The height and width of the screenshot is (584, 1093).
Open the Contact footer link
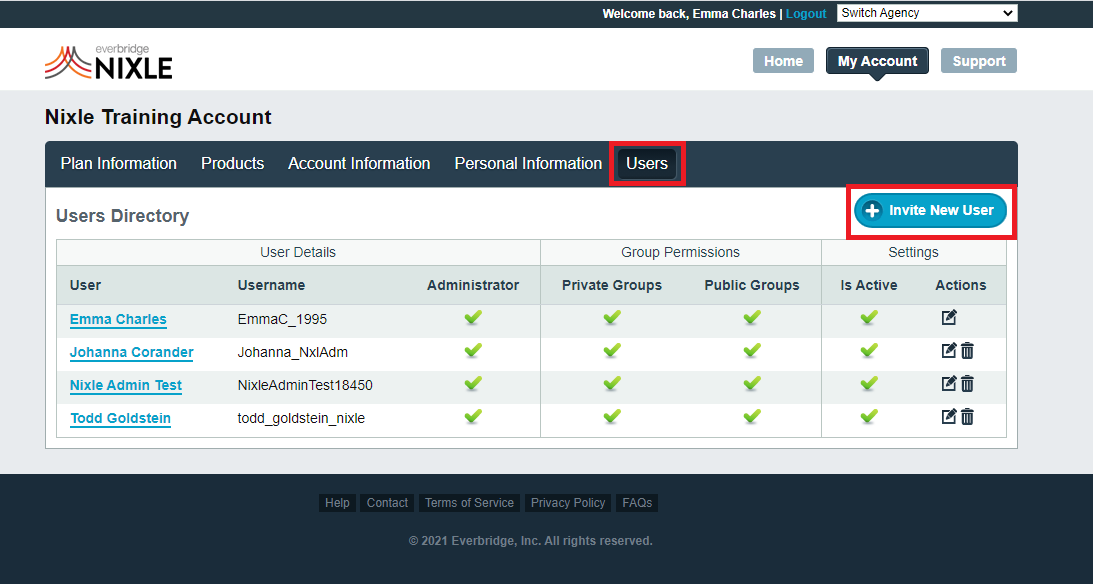(x=387, y=503)
